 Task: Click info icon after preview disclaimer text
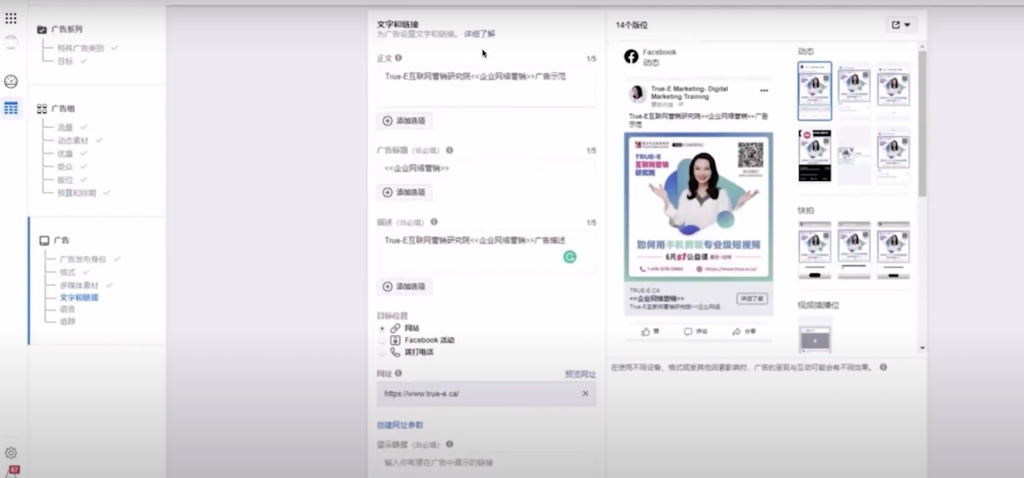point(884,367)
